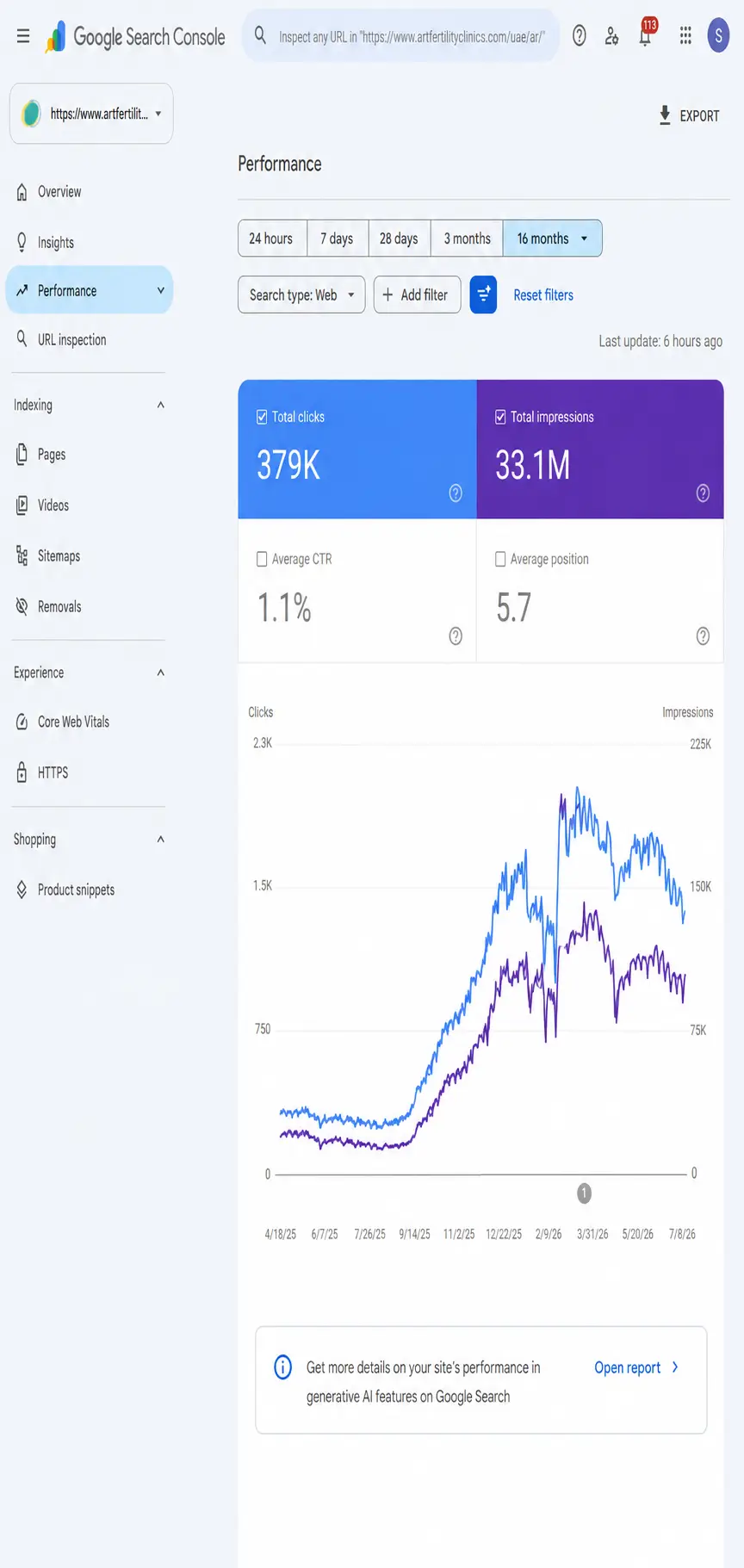Viewport: 744px width, 1568px height.
Task: Collapse the Indexing section
Action: (x=160, y=405)
